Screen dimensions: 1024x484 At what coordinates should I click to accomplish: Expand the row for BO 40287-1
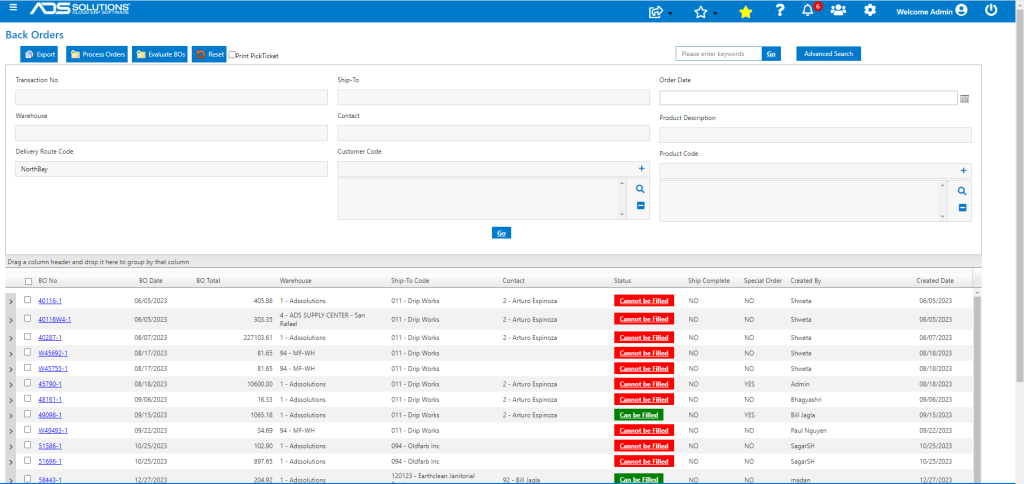click(10, 338)
